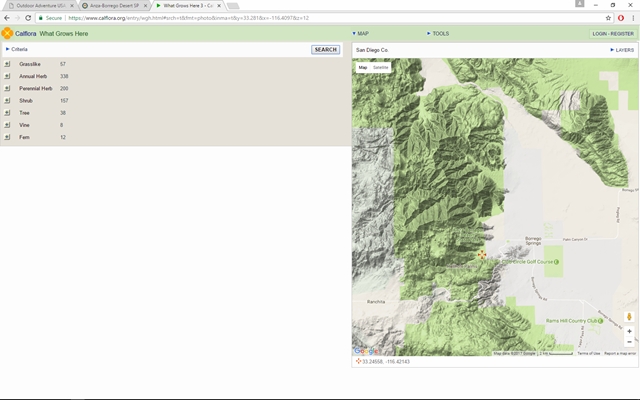Reload the page
The height and width of the screenshot is (400, 640).
coord(28,18)
